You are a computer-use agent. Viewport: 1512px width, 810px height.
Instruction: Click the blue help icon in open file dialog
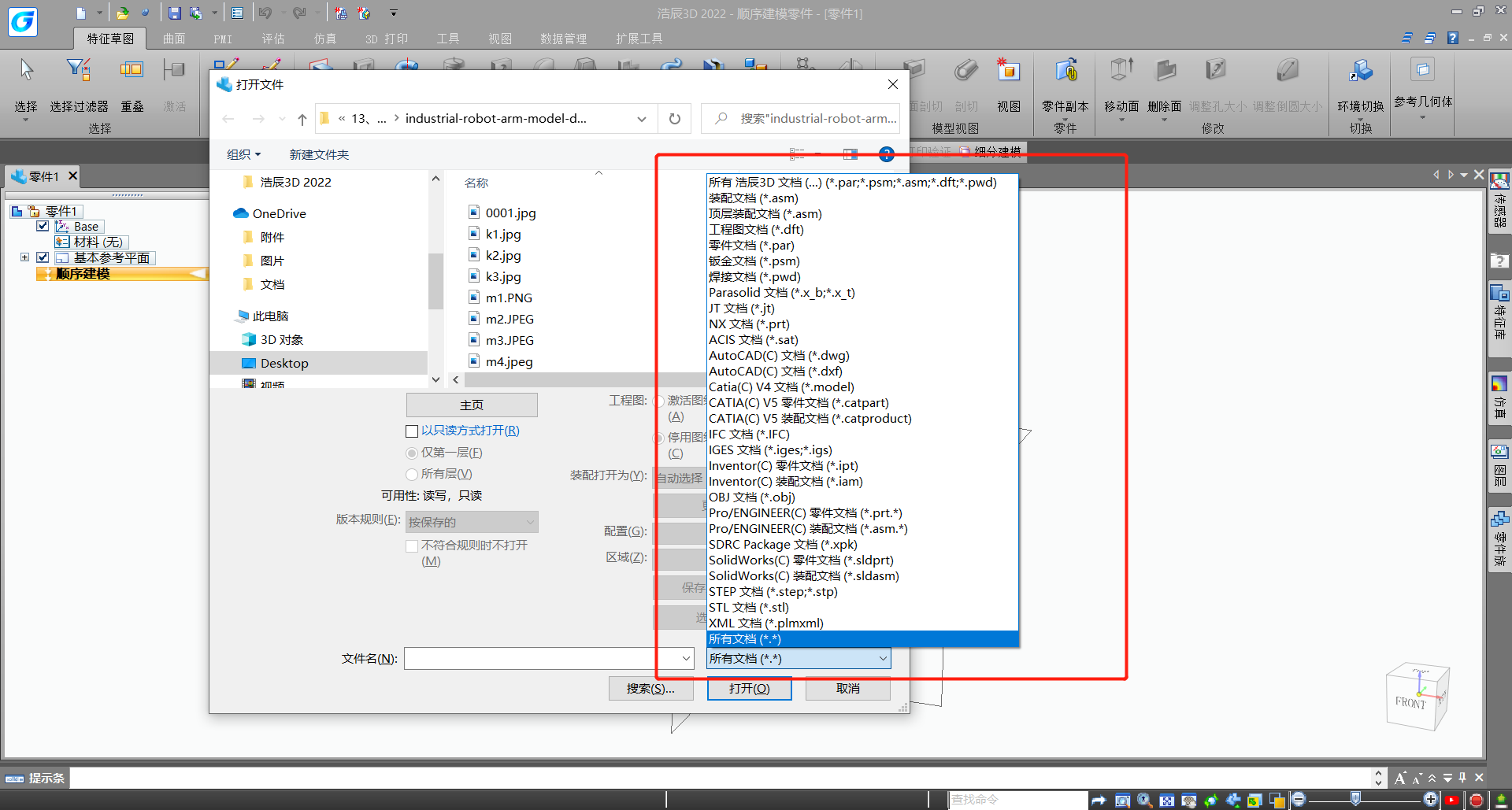click(x=887, y=154)
